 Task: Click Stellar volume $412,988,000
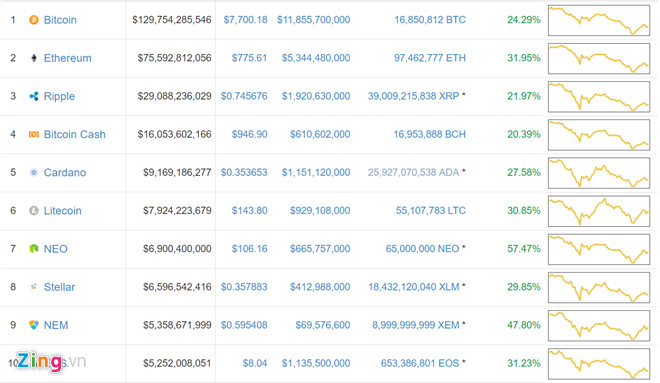point(320,287)
